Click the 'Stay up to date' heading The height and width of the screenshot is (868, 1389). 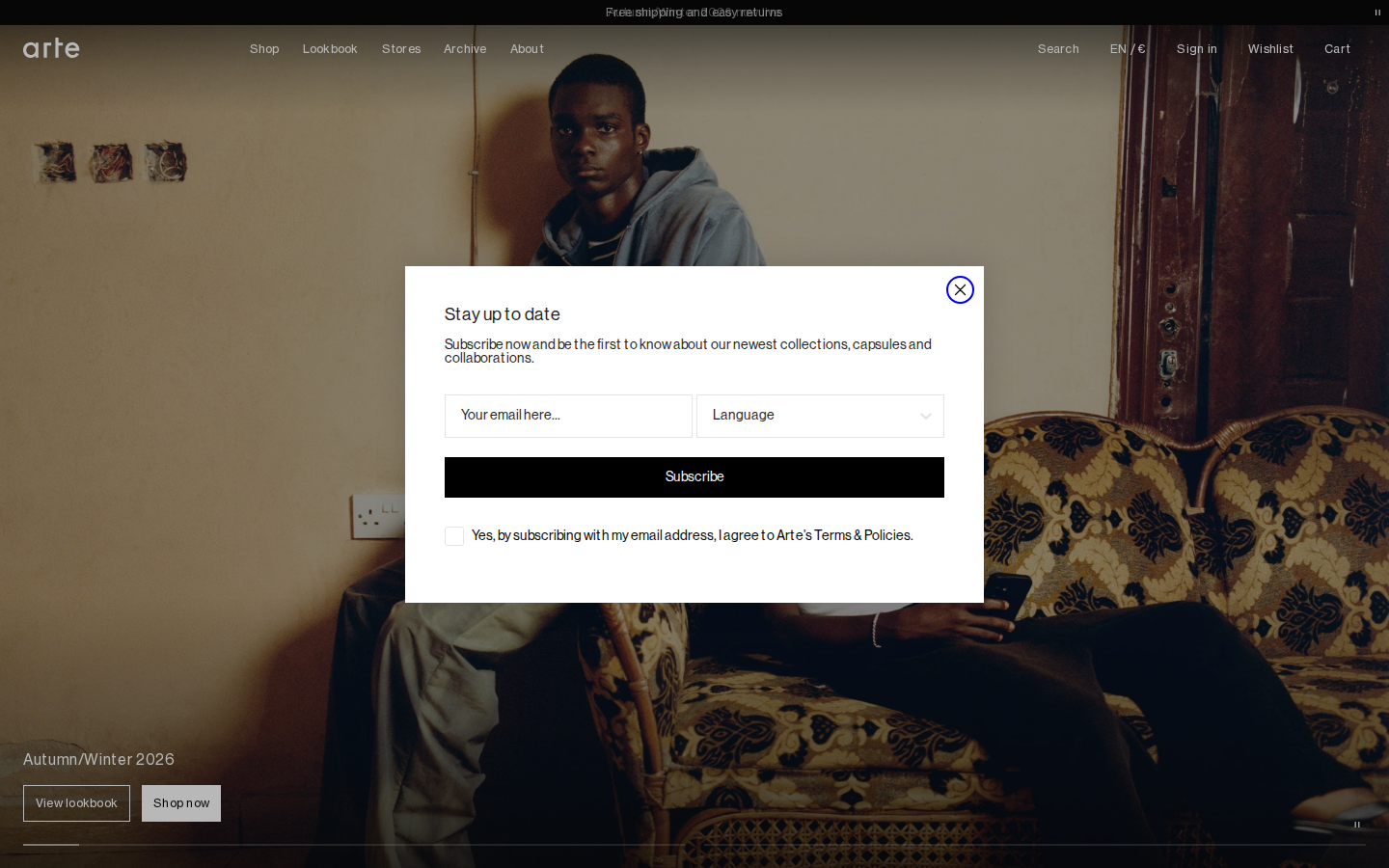(502, 314)
